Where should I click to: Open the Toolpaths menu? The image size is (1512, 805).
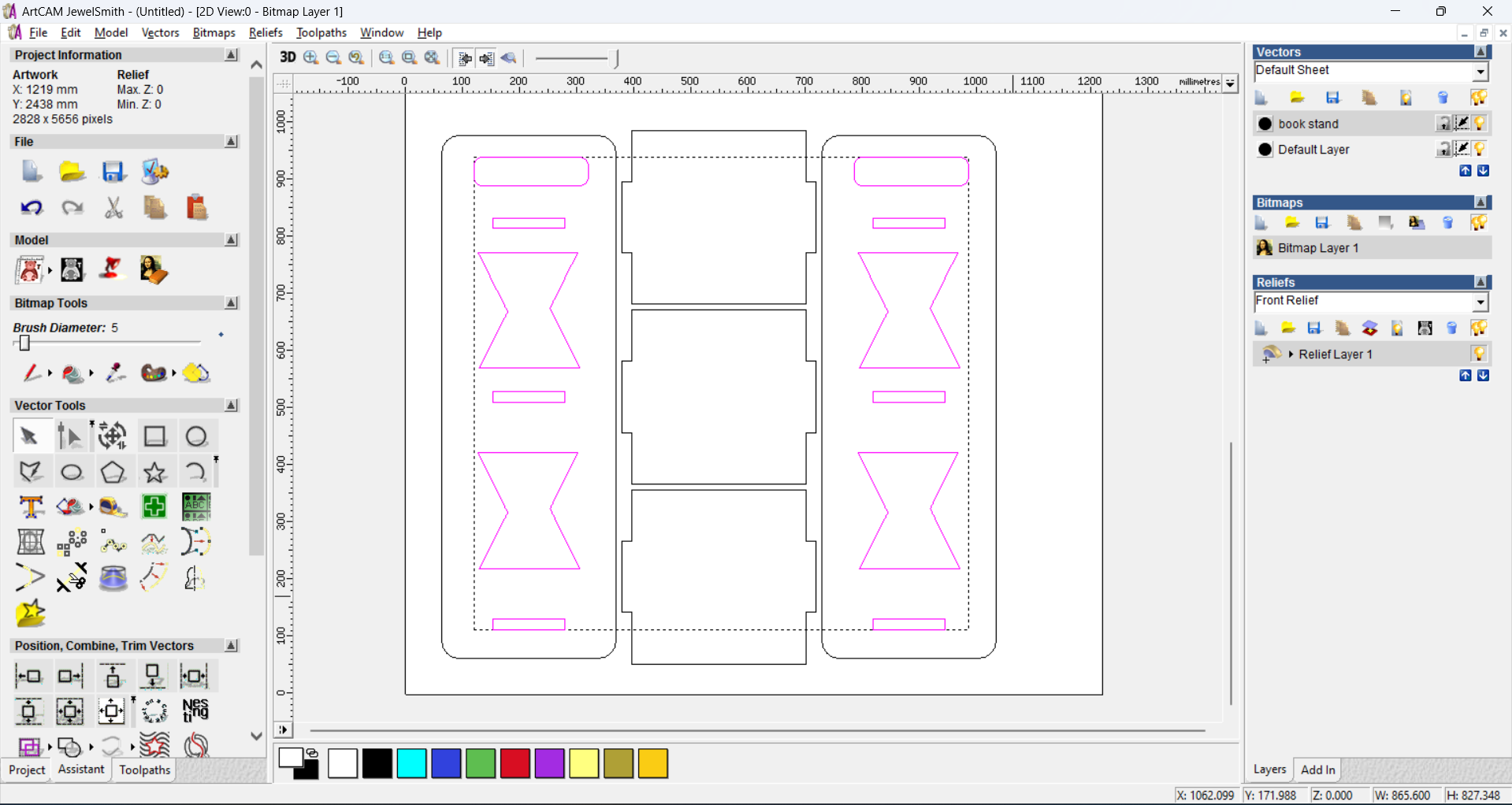coord(321,32)
